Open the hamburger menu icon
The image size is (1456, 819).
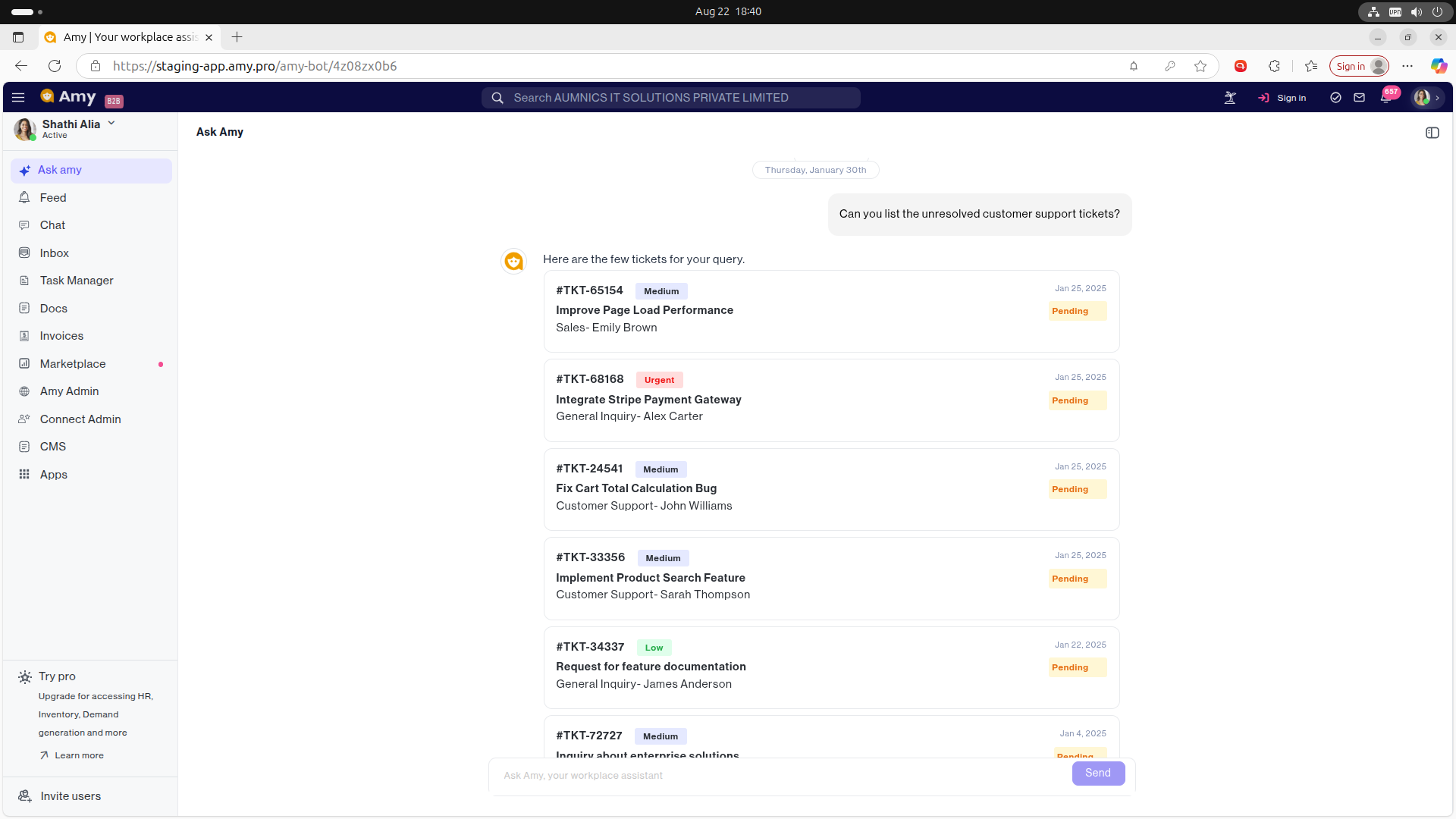point(18,98)
